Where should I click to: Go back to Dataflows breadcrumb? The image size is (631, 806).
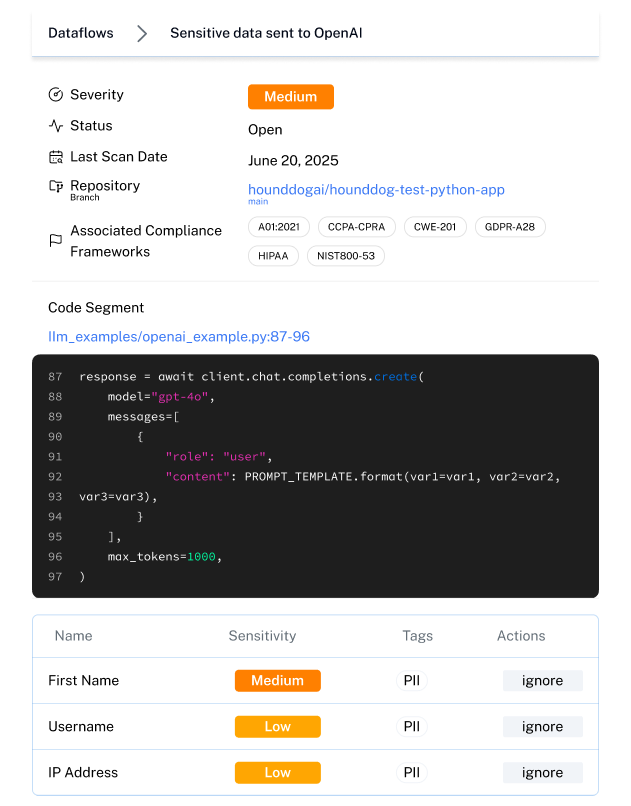point(81,34)
